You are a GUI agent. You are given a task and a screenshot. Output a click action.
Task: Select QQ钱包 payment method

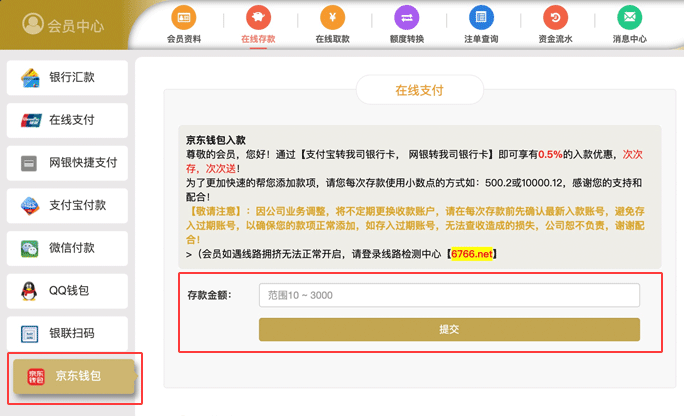point(68,290)
